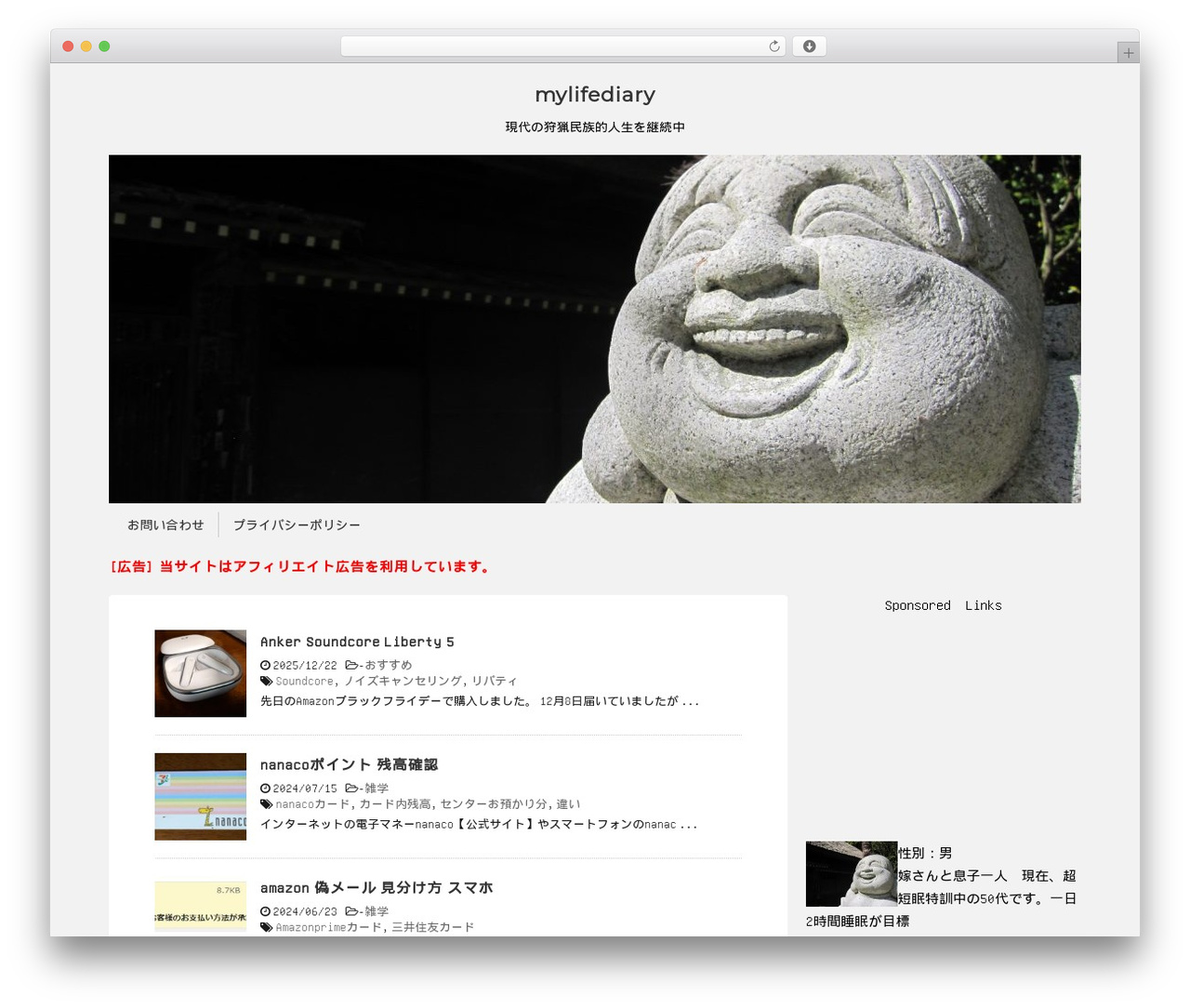1190x1008 pixels.
Task: Click folder icon beside おすすめ category
Action: click(x=351, y=665)
